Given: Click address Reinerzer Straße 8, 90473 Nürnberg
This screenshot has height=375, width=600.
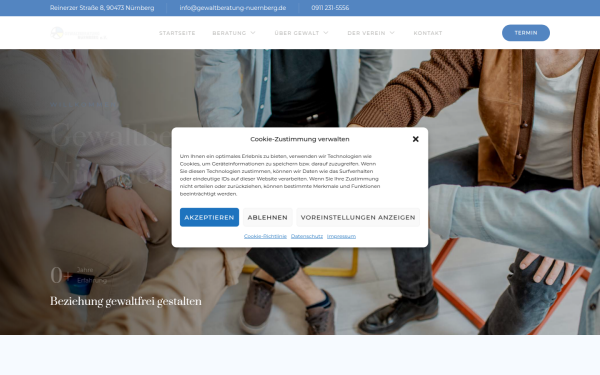Looking at the screenshot, I should point(102,8).
